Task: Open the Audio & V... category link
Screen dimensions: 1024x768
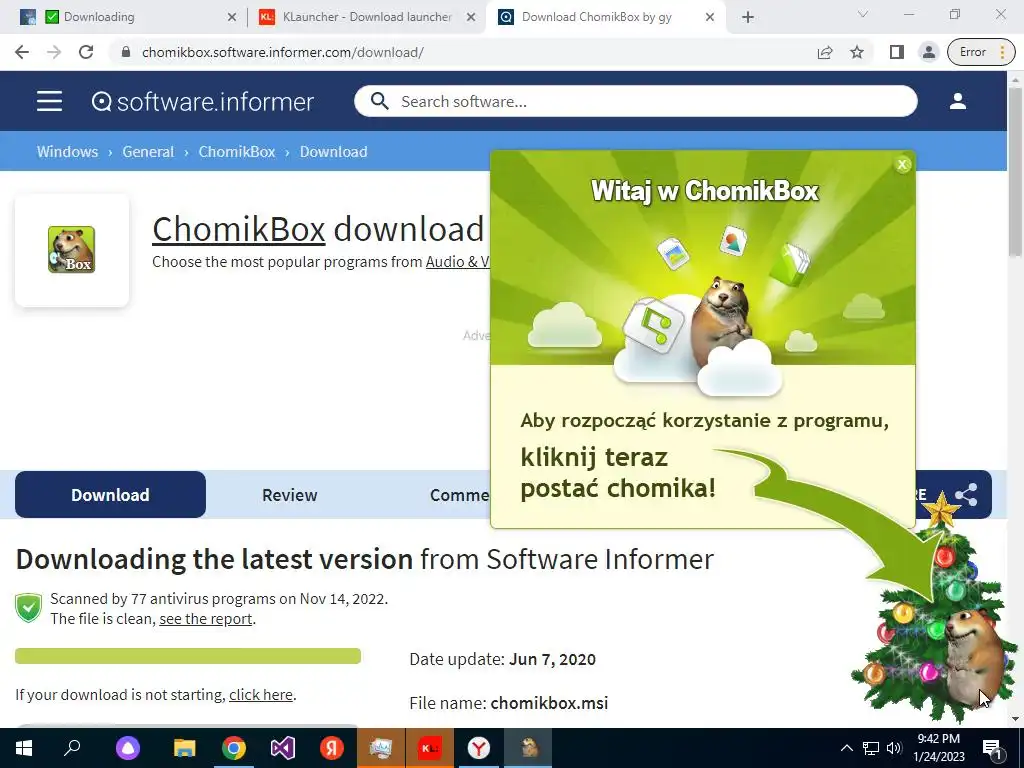Action: pyautogui.click(x=458, y=262)
